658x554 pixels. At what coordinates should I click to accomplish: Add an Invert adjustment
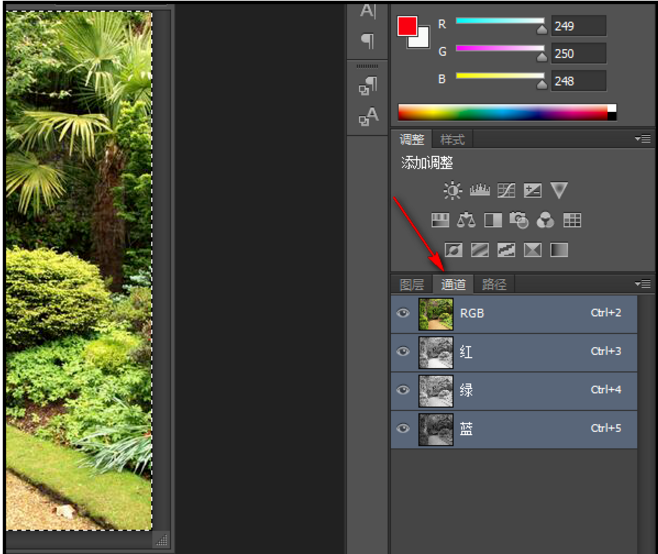point(454,250)
